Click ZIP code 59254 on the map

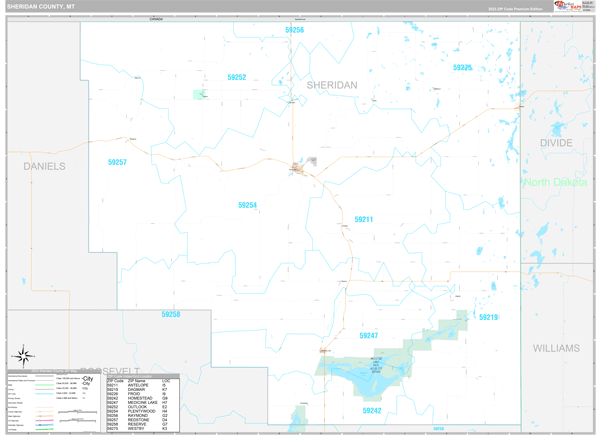(x=247, y=205)
